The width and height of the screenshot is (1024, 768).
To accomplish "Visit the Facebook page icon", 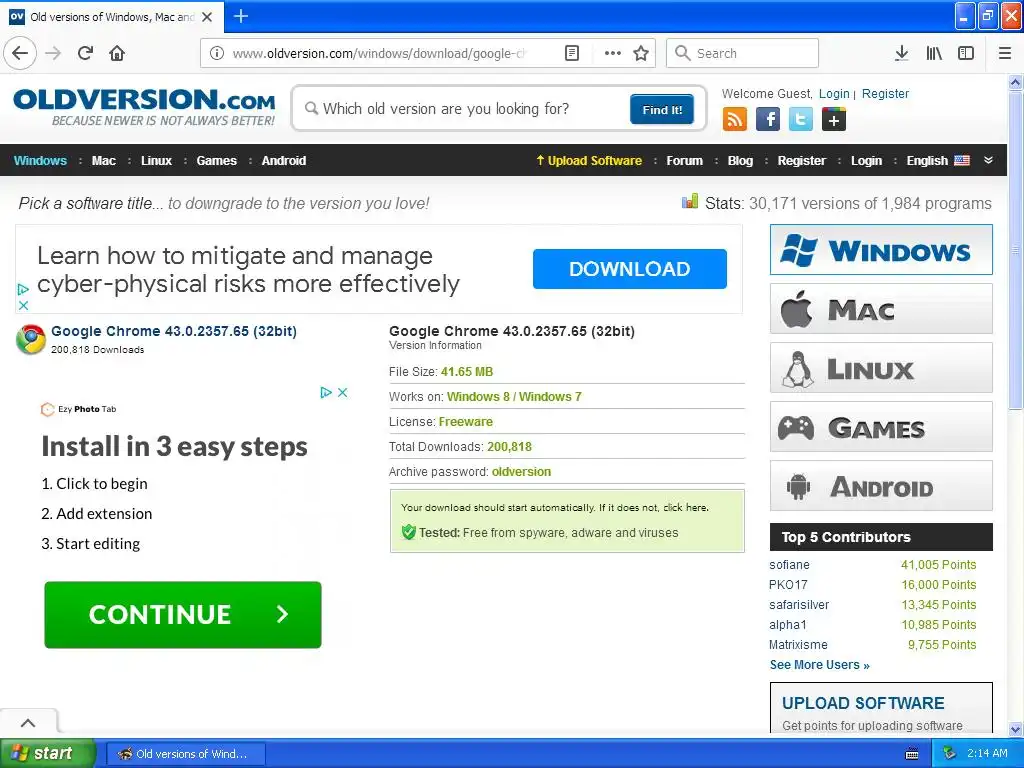I will pyautogui.click(x=768, y=120).
